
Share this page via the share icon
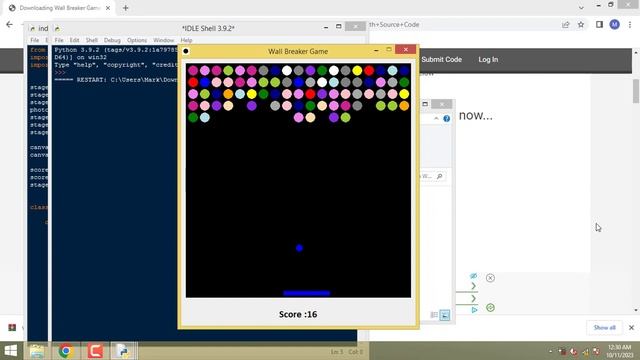point(566,24)
